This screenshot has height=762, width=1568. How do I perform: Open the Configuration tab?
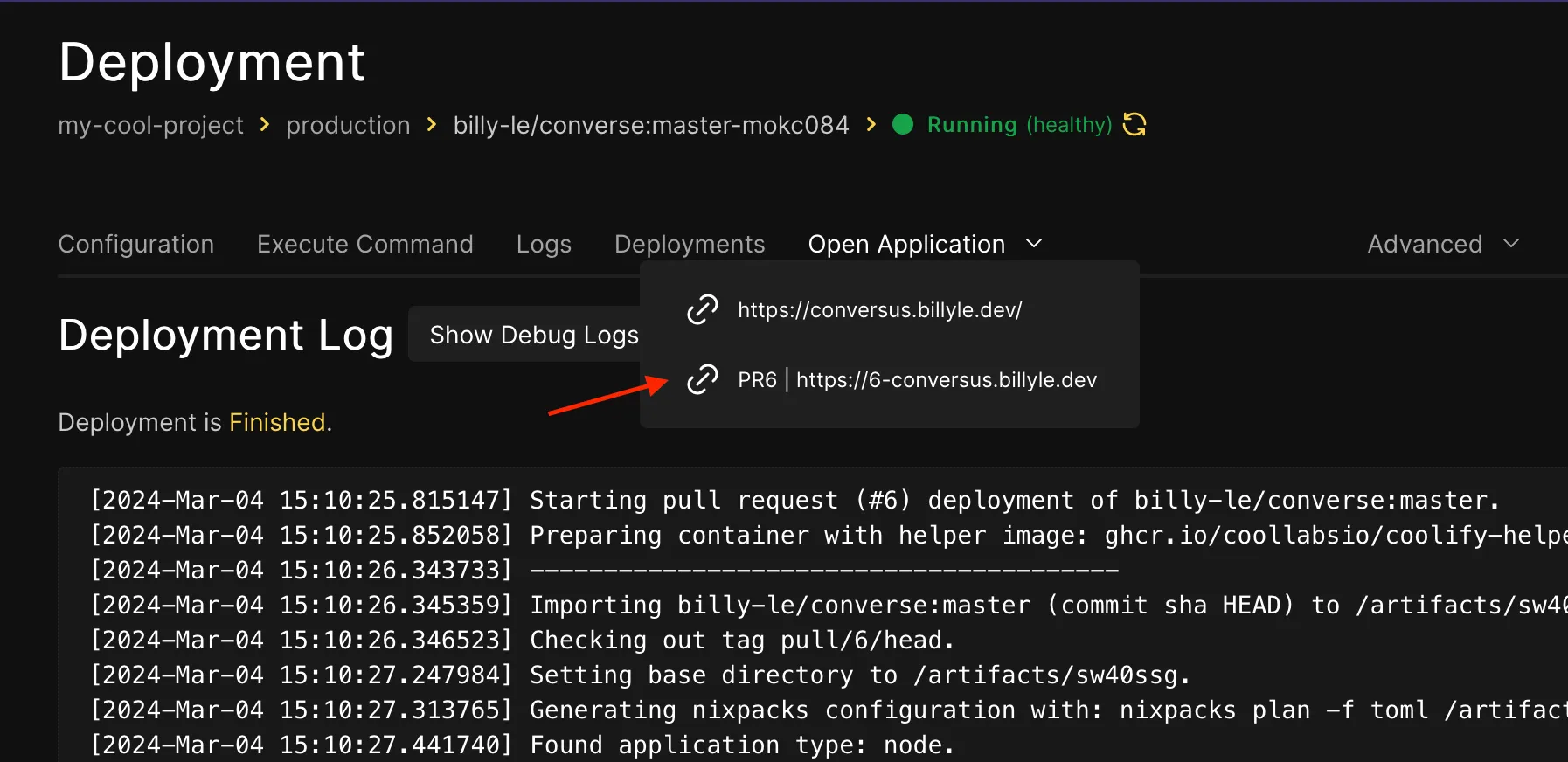136,244
